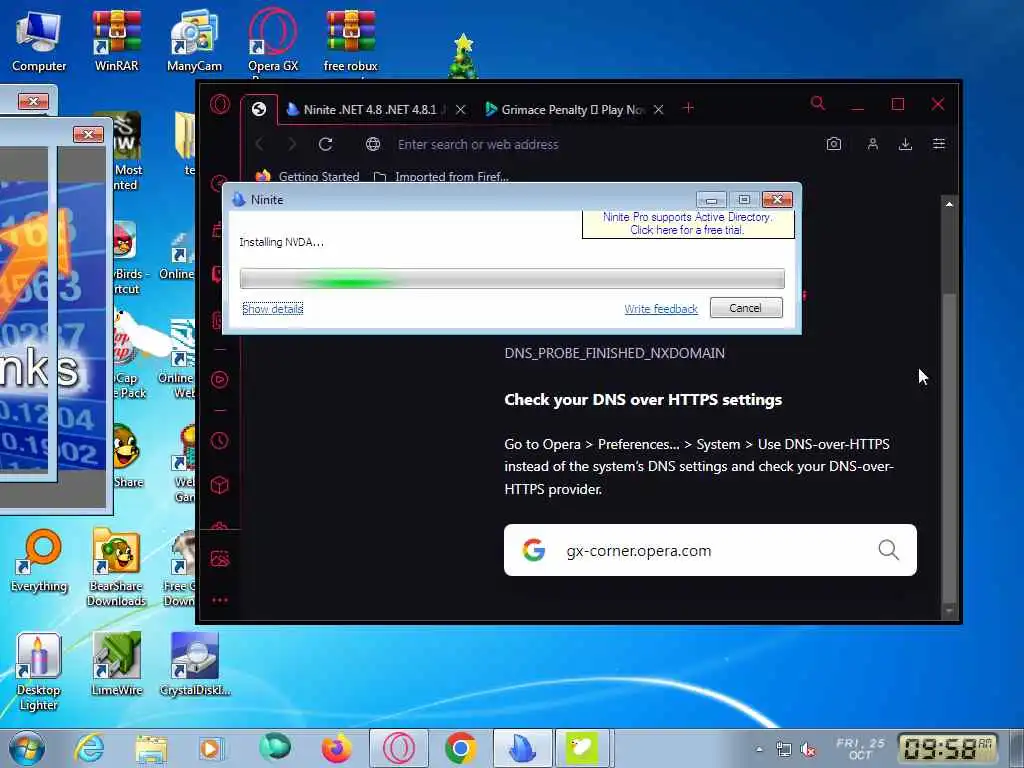The image size is (1024, 768).
Task: Click the muted volume tray icon
Action: point(808,750)
